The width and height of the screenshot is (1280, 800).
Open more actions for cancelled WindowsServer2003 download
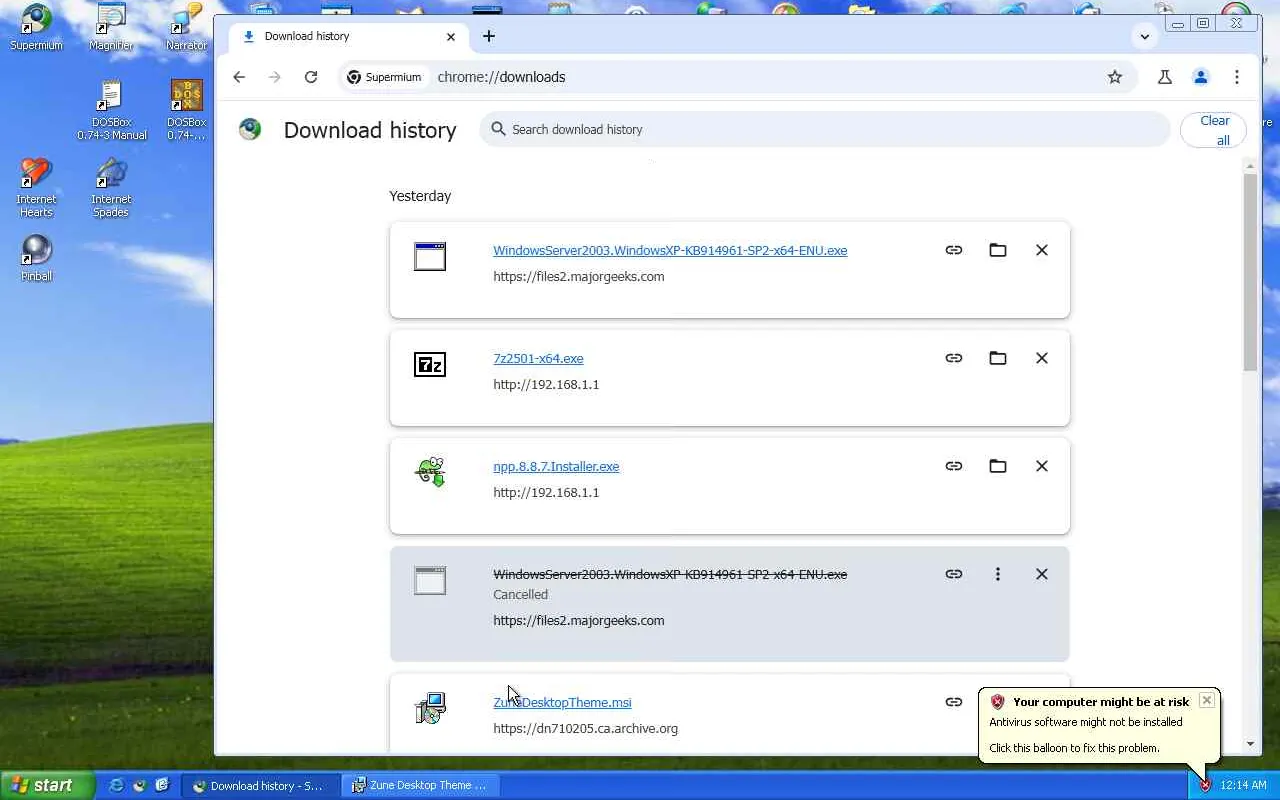pyautogui.click(x=998, y=574)
